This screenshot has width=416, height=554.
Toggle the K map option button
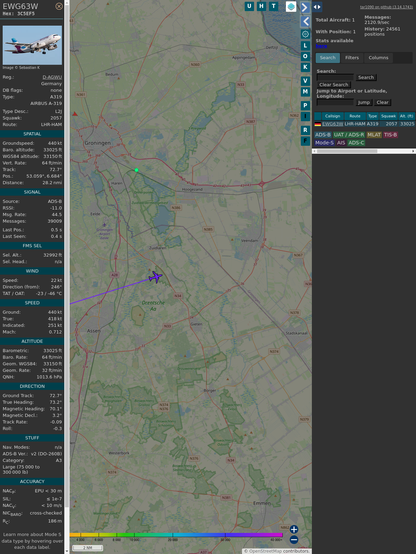point(305,67)
